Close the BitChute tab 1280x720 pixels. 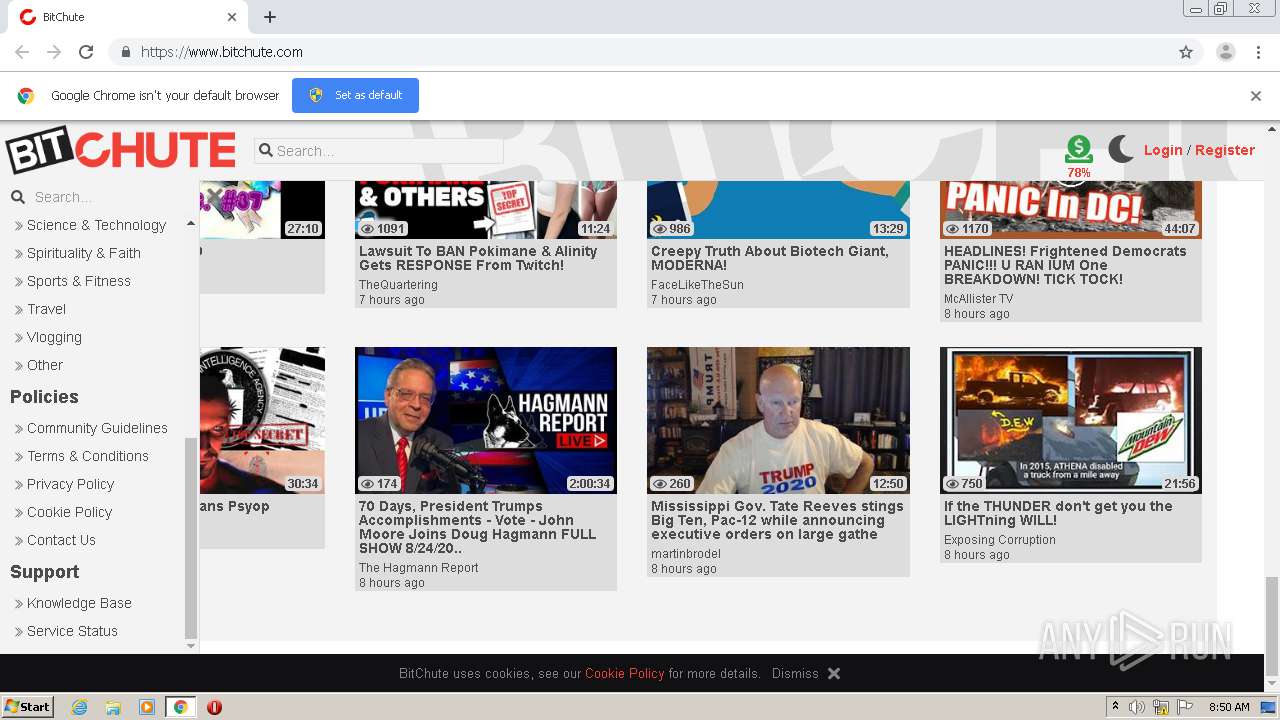pyautogui.click(x=232, y=17)
